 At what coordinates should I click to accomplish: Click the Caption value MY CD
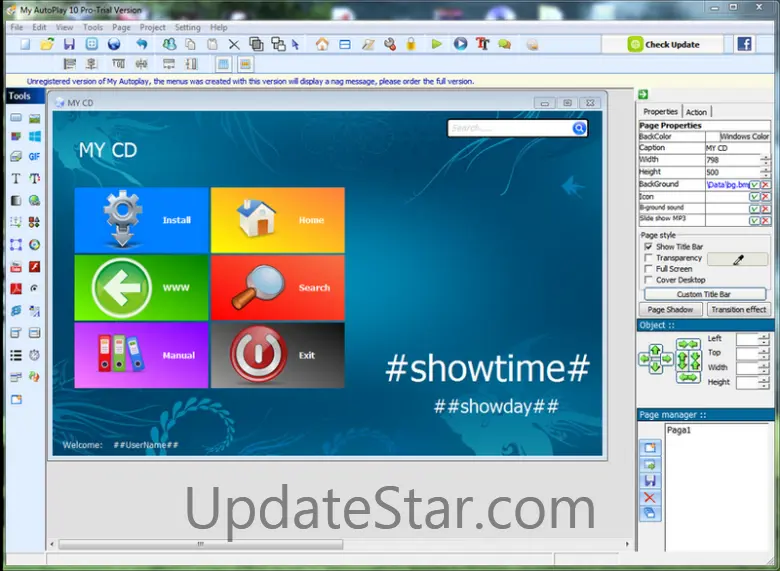click(x=716, y=148)
